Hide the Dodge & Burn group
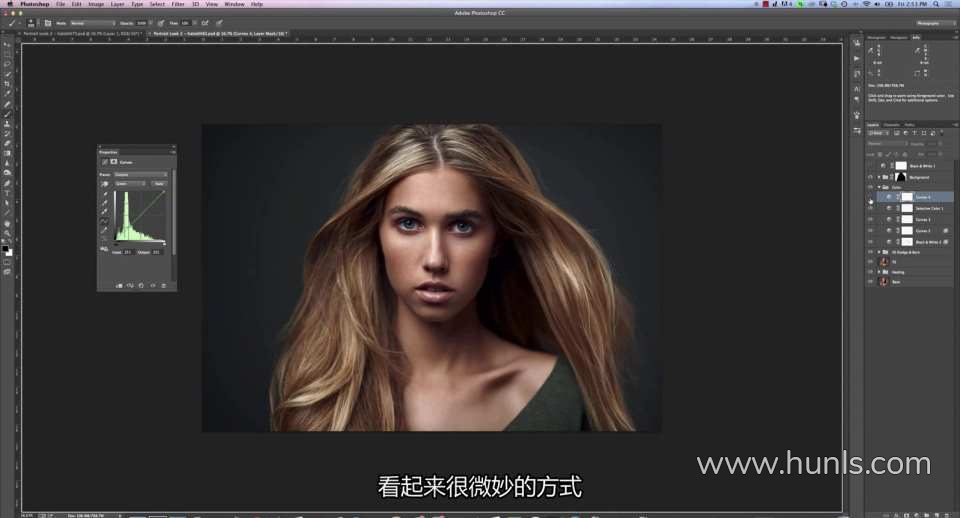Screen dimensions: 960x518 pyautogui.click(x=870, y=252)
